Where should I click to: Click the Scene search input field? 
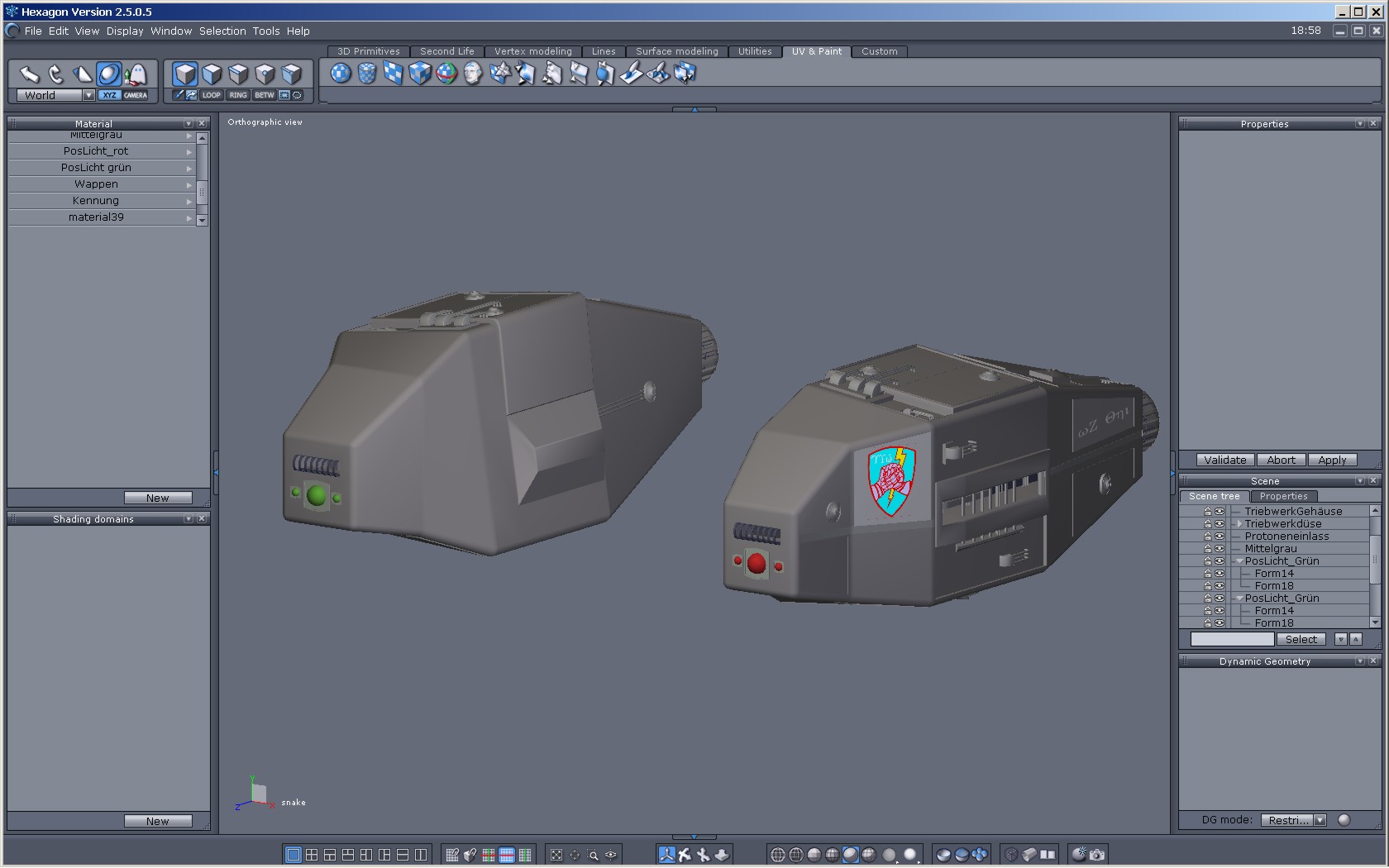click(x=1232, y=639)
